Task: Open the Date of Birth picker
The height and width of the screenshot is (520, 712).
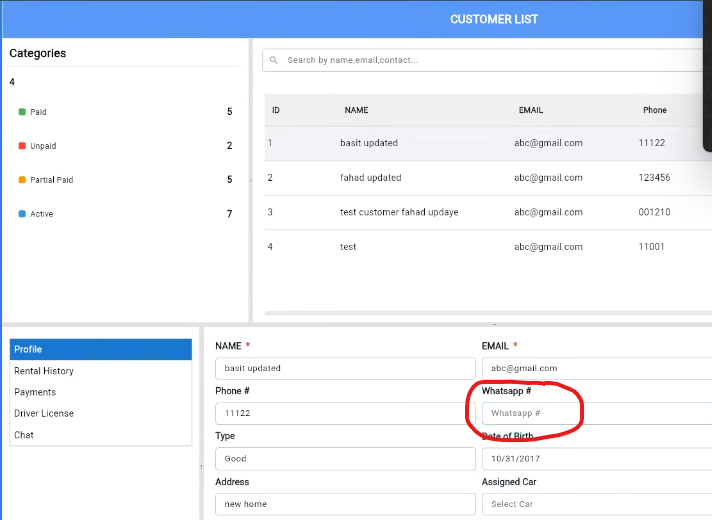Action: point(596,459)
